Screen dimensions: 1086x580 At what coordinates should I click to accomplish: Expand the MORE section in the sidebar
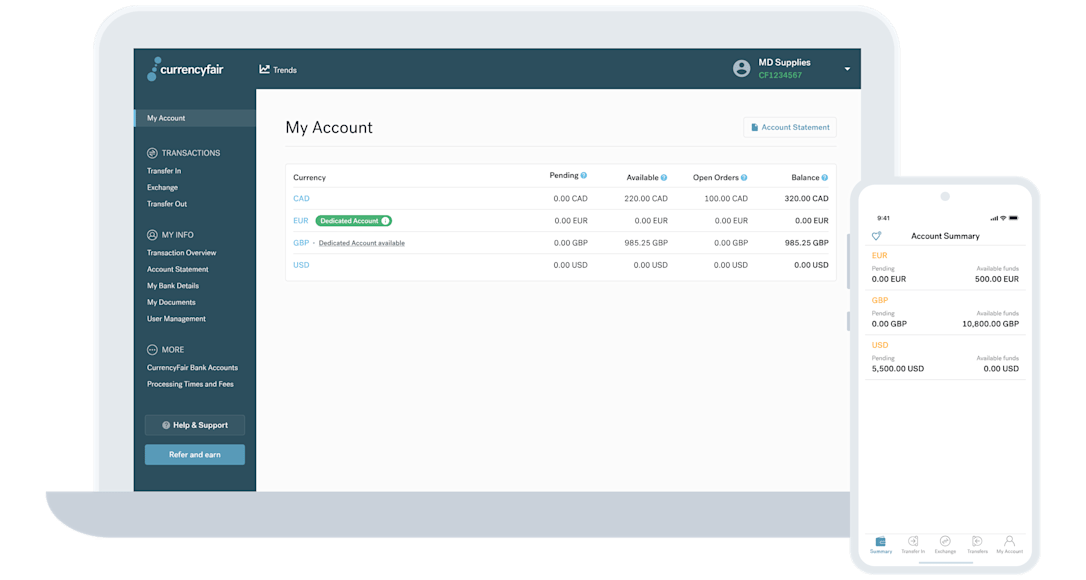(152, 349)
